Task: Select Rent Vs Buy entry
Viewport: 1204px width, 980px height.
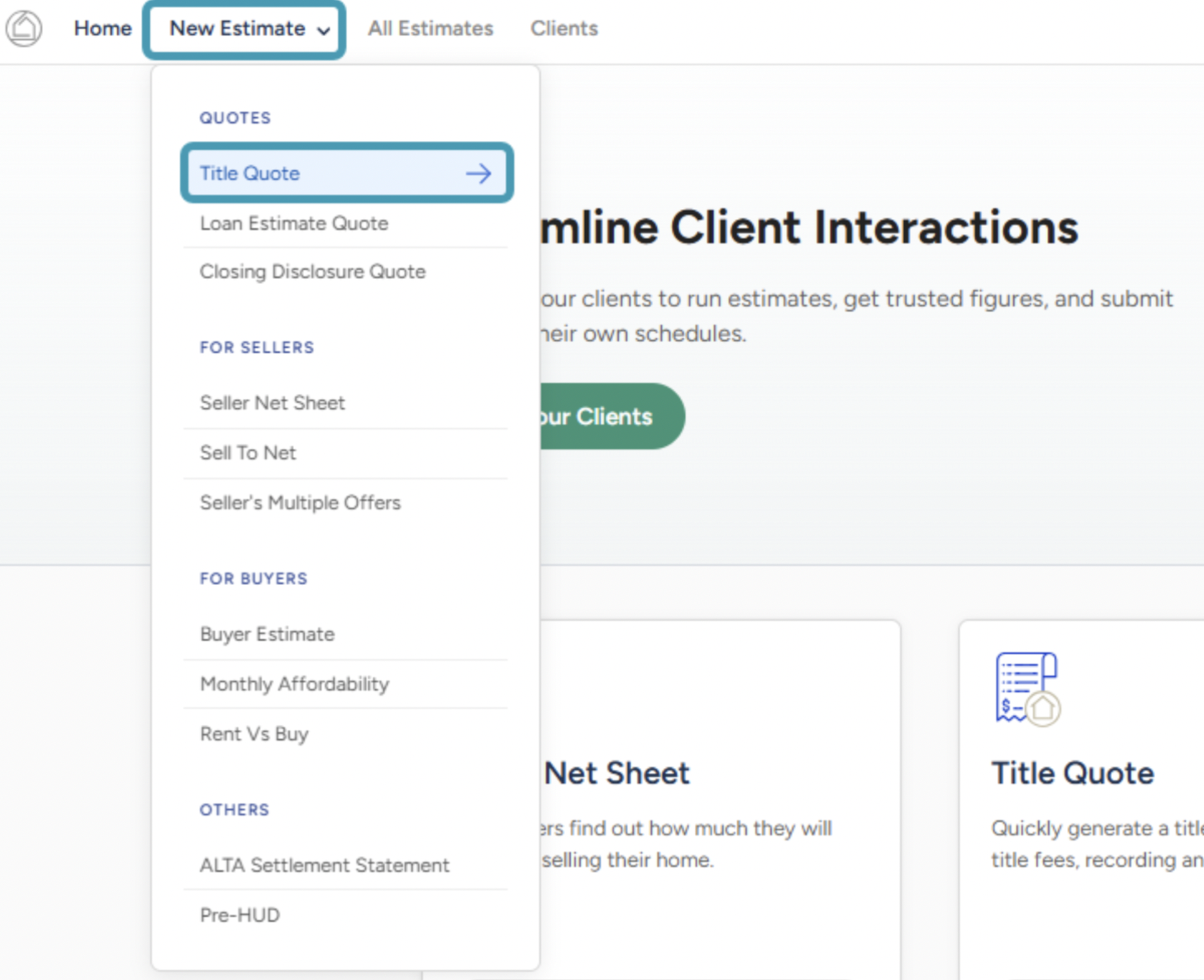Action: pyautogui.click(x=254, y=733)
